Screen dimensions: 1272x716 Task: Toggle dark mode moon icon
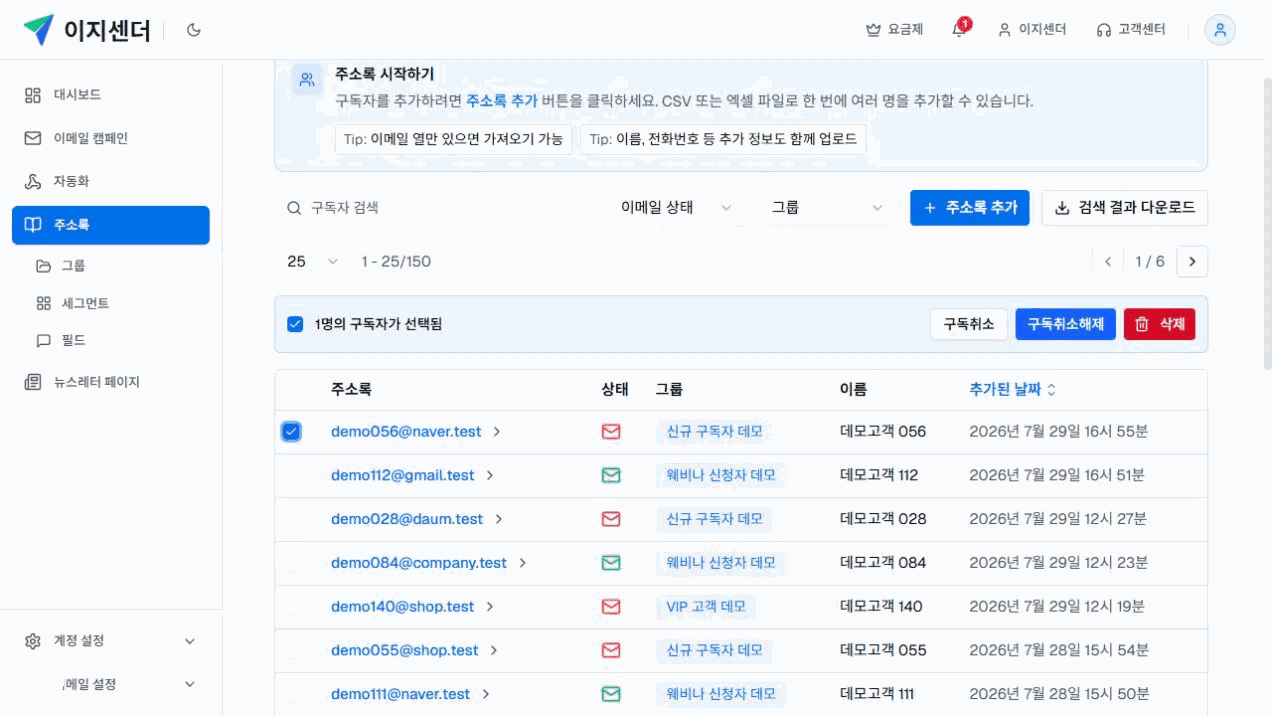coord(194,30)
